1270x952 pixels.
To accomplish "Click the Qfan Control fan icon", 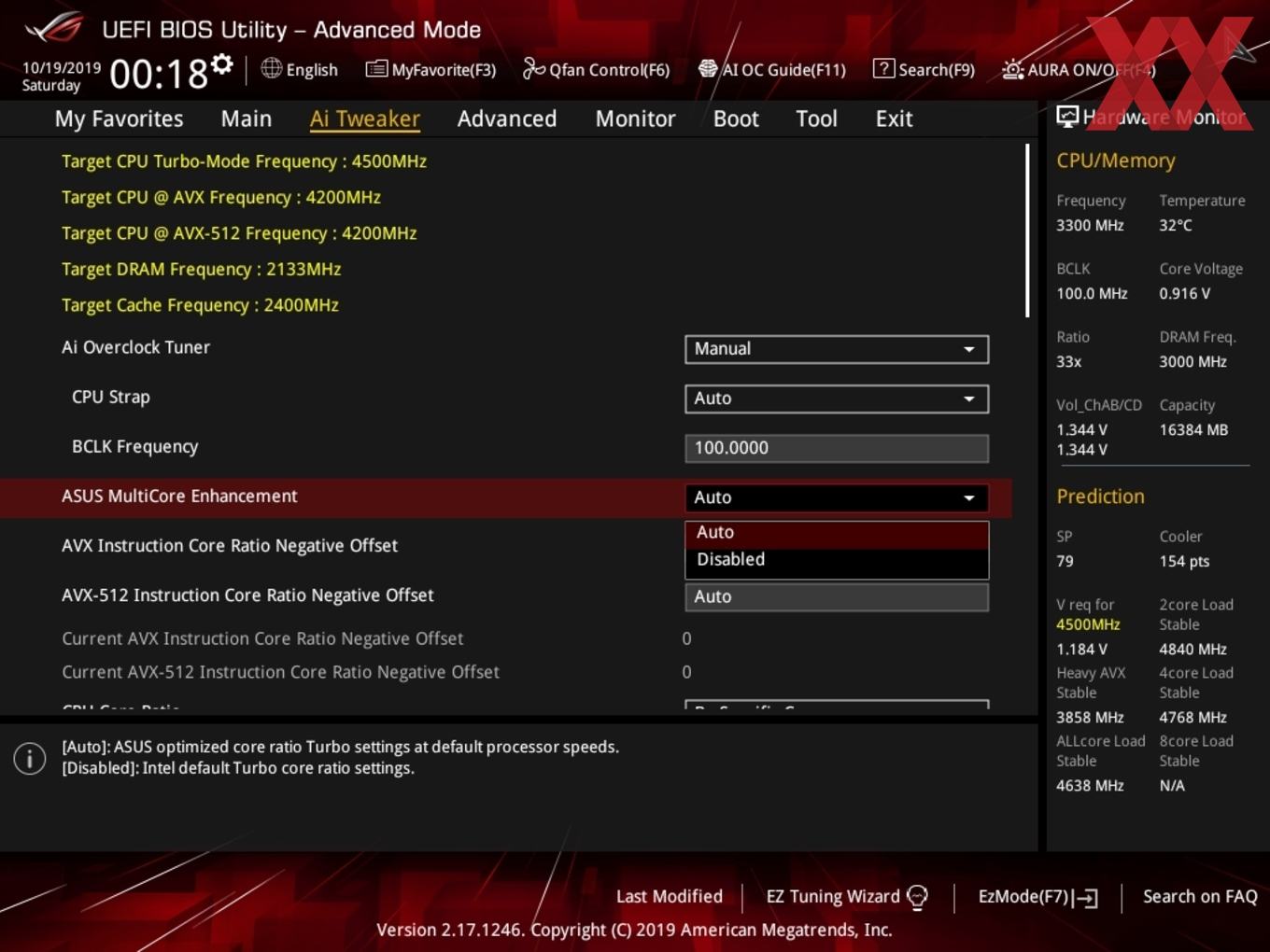I will 533,68.
